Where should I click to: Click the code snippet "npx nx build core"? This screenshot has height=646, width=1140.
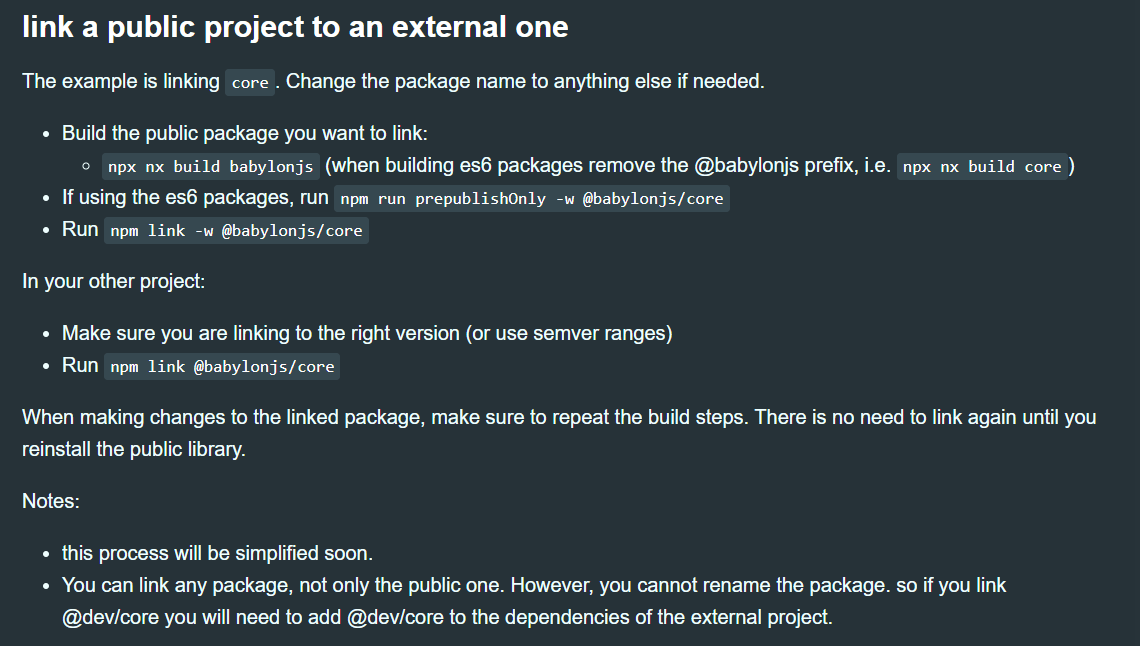pyautogui.click(x=982, y=166)
